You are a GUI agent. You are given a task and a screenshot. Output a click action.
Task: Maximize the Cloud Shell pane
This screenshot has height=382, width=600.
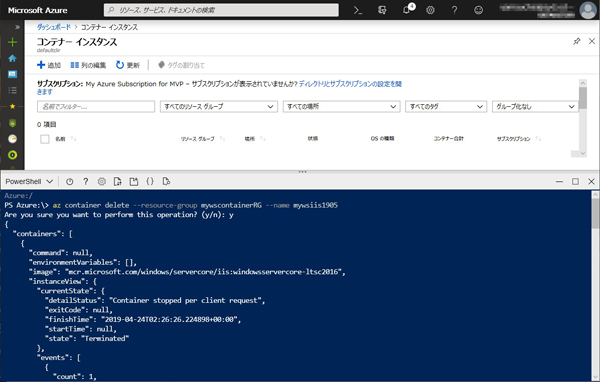pyautogui.click(x=575, y=181)
